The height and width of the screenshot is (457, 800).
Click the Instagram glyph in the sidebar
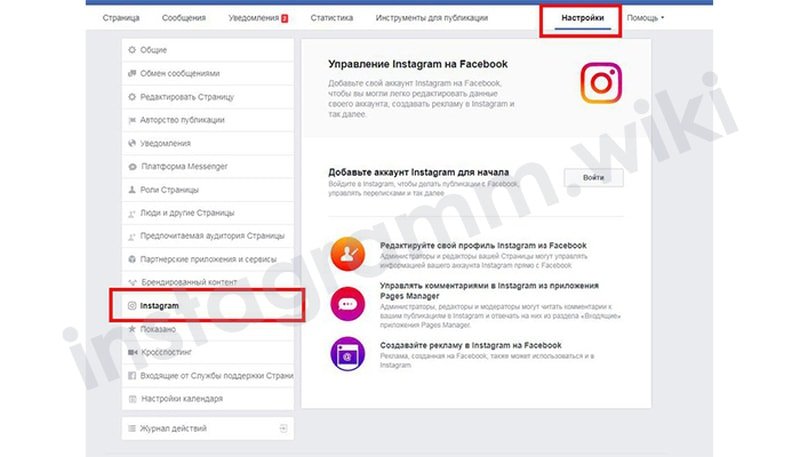[132, 306]
